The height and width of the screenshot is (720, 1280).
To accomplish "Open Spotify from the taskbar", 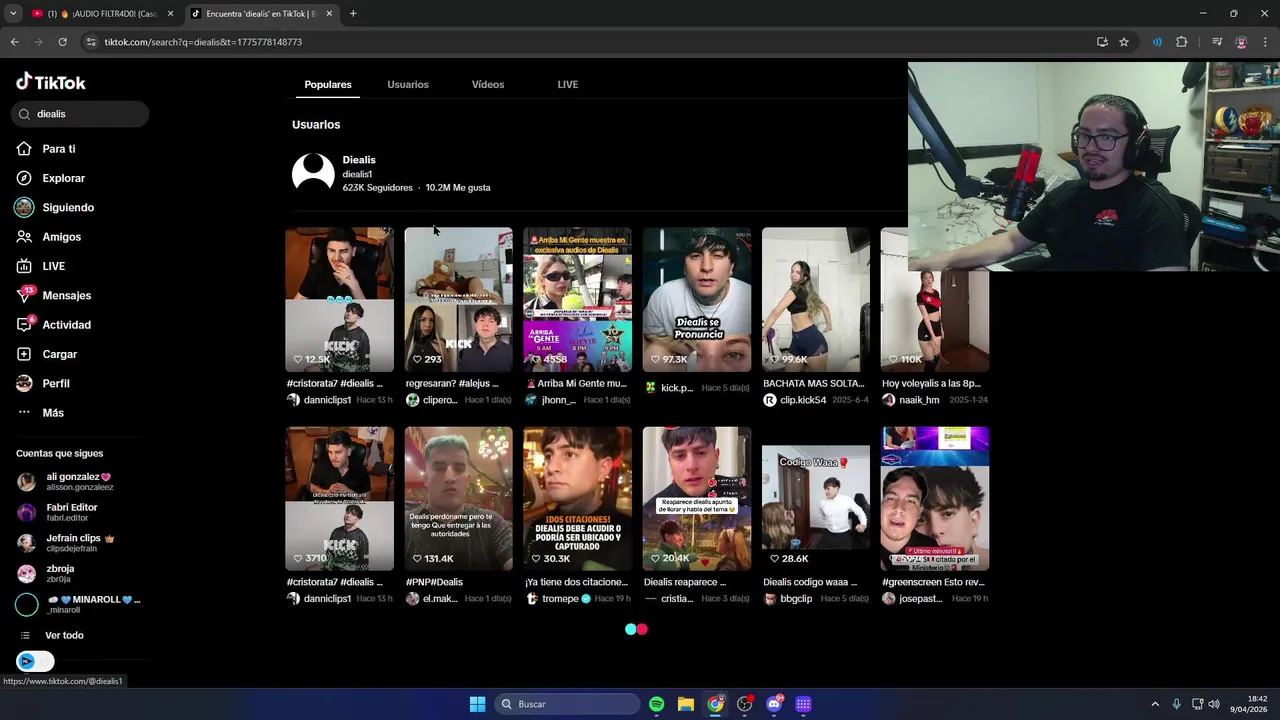I will pyautogui.click(x=656, y=704).
